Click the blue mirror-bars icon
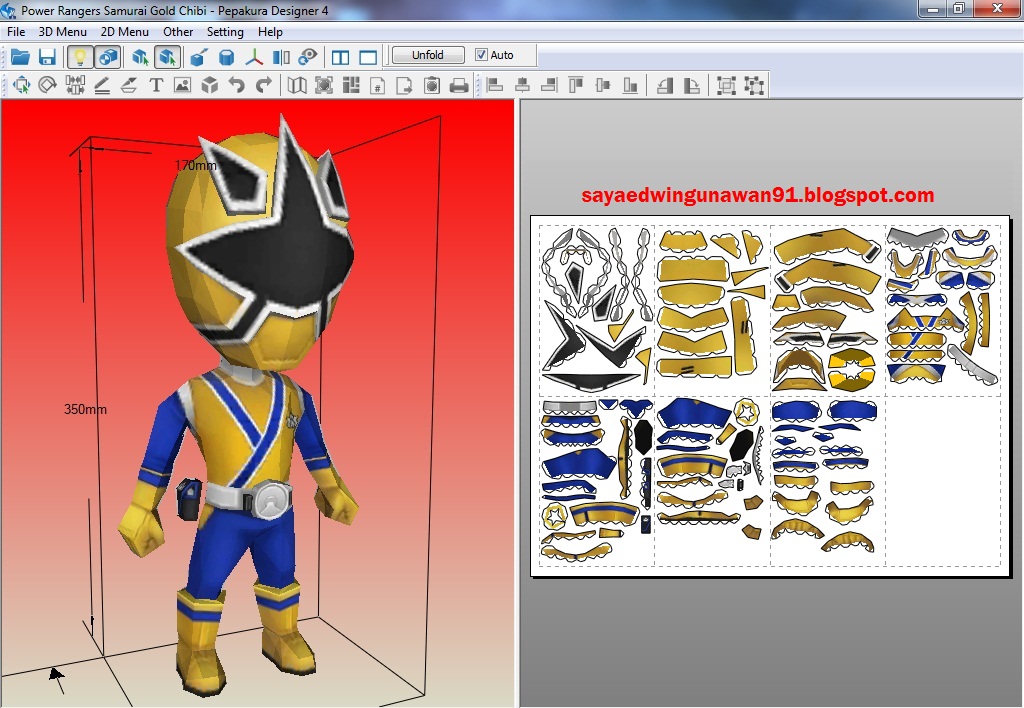The image size is (1024, 708). (281, 57)
